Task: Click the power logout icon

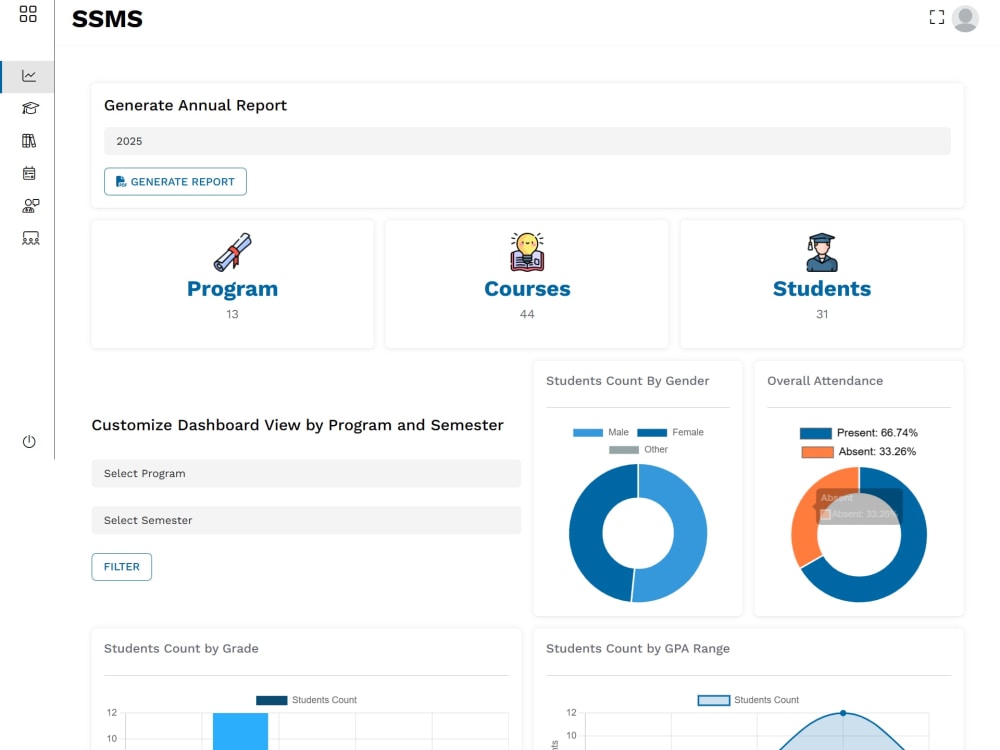Action: point(29,441)
